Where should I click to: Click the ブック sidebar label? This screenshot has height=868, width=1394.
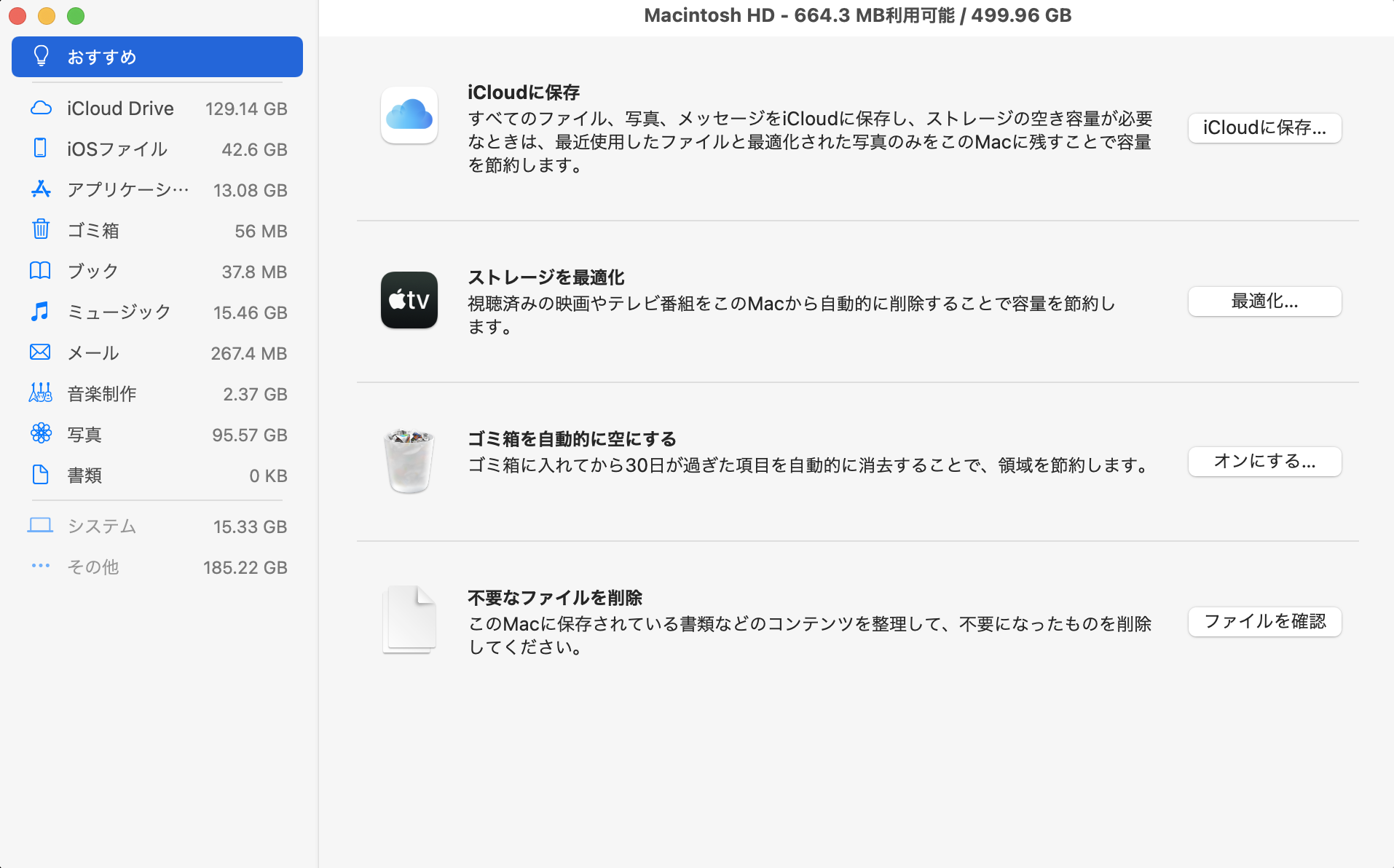[x=93, y=272]
